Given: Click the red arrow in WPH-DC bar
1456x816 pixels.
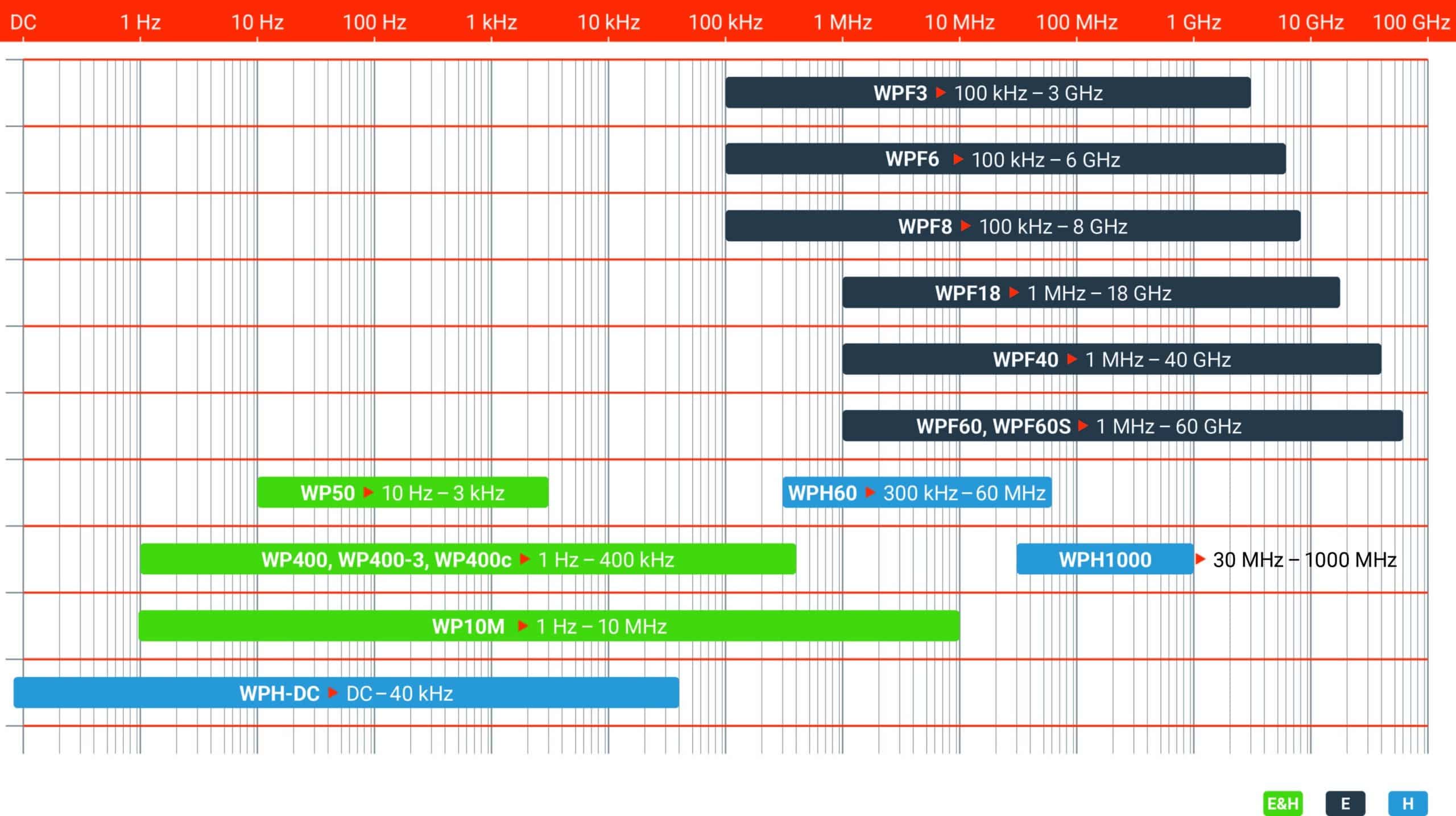Looking at the screenshot, I should tap(333, 693).
